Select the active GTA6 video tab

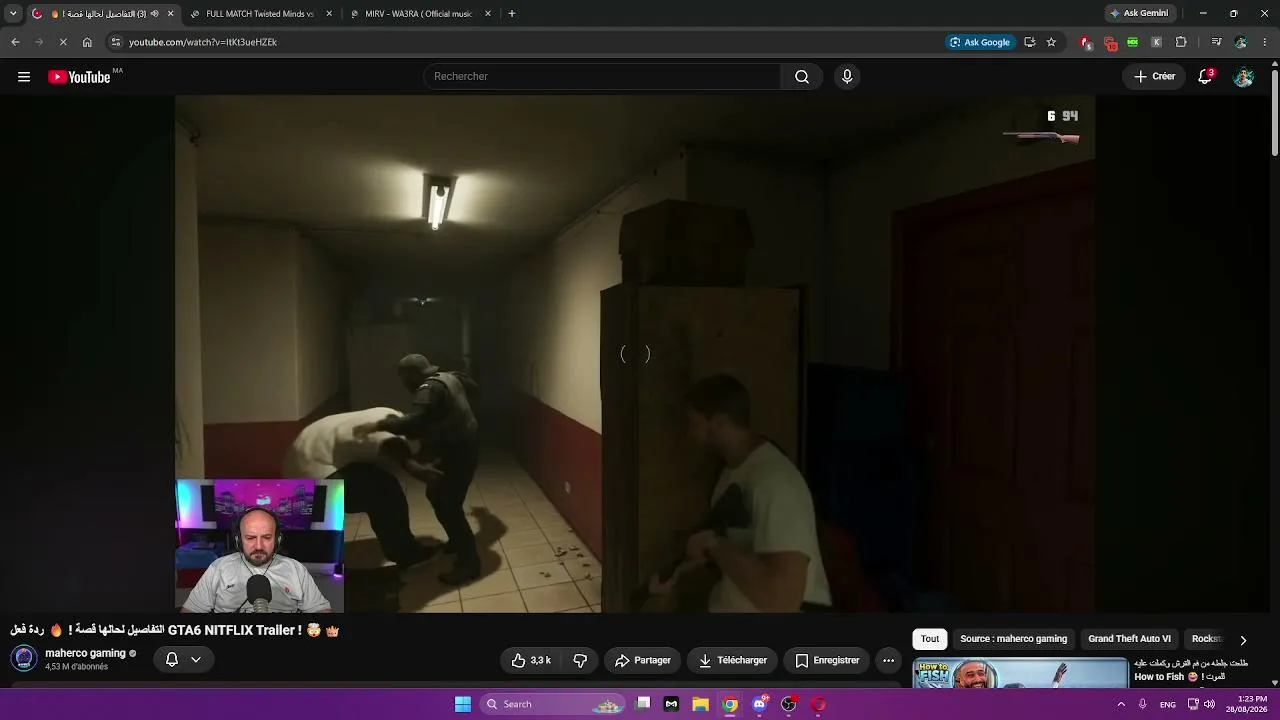(102, 14)
